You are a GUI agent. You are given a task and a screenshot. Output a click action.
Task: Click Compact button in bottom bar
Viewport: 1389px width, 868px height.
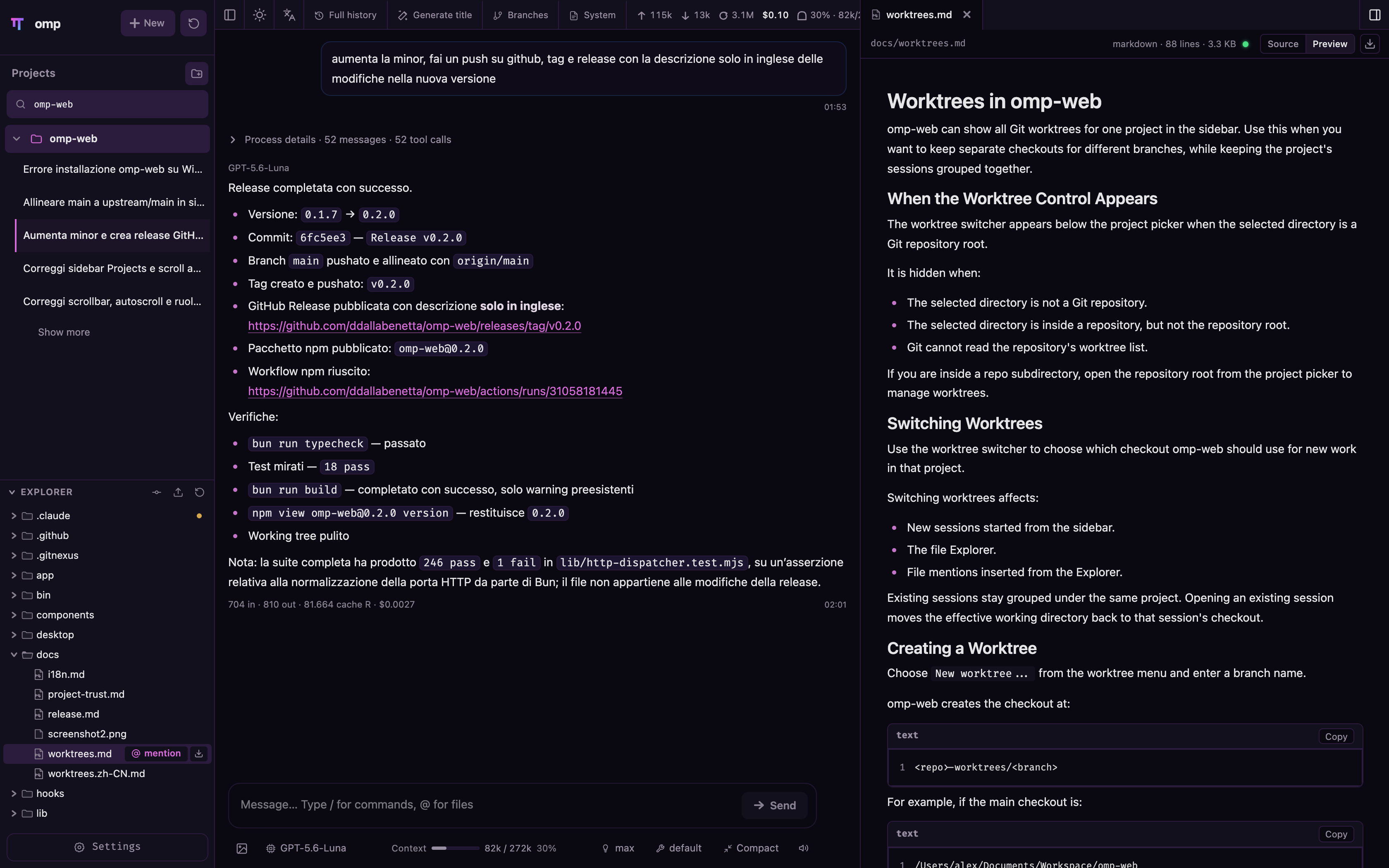point(751,849)
